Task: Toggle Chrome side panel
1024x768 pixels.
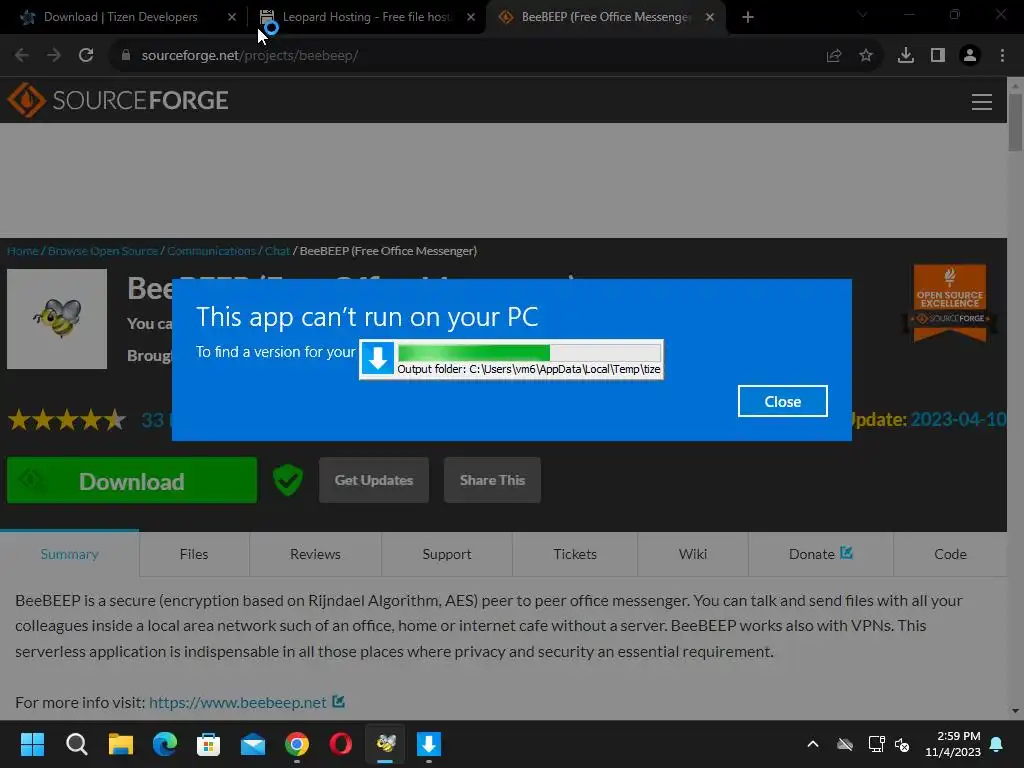Action: pos(938,56)
